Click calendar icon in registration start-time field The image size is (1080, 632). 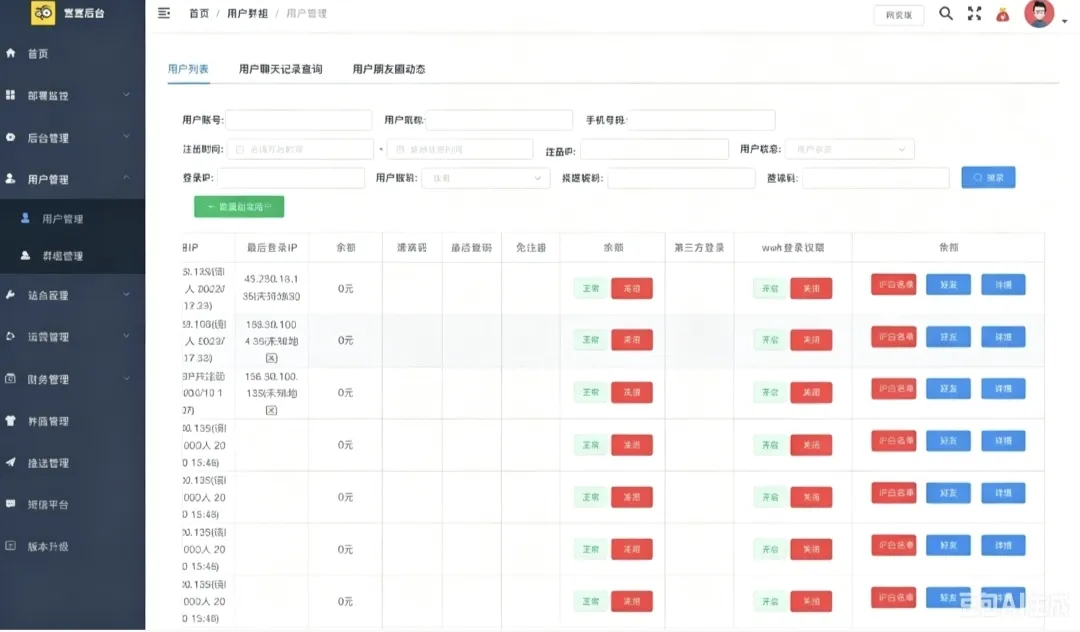click(x=240, y=149)
